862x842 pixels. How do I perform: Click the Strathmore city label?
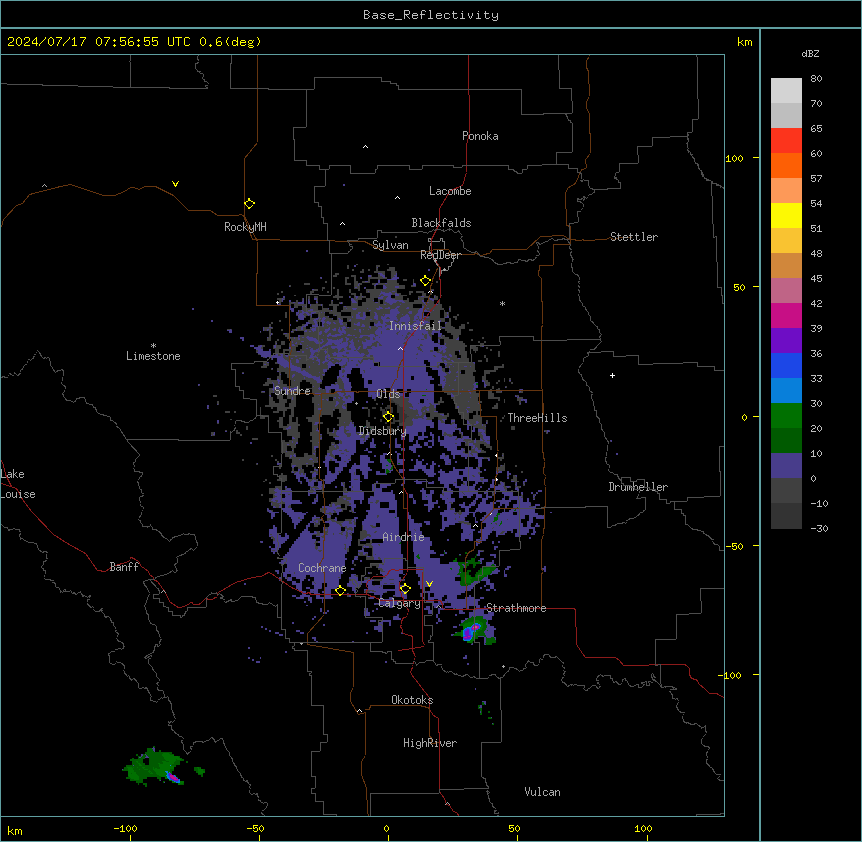pyautogui.click(x=516, y=608)
